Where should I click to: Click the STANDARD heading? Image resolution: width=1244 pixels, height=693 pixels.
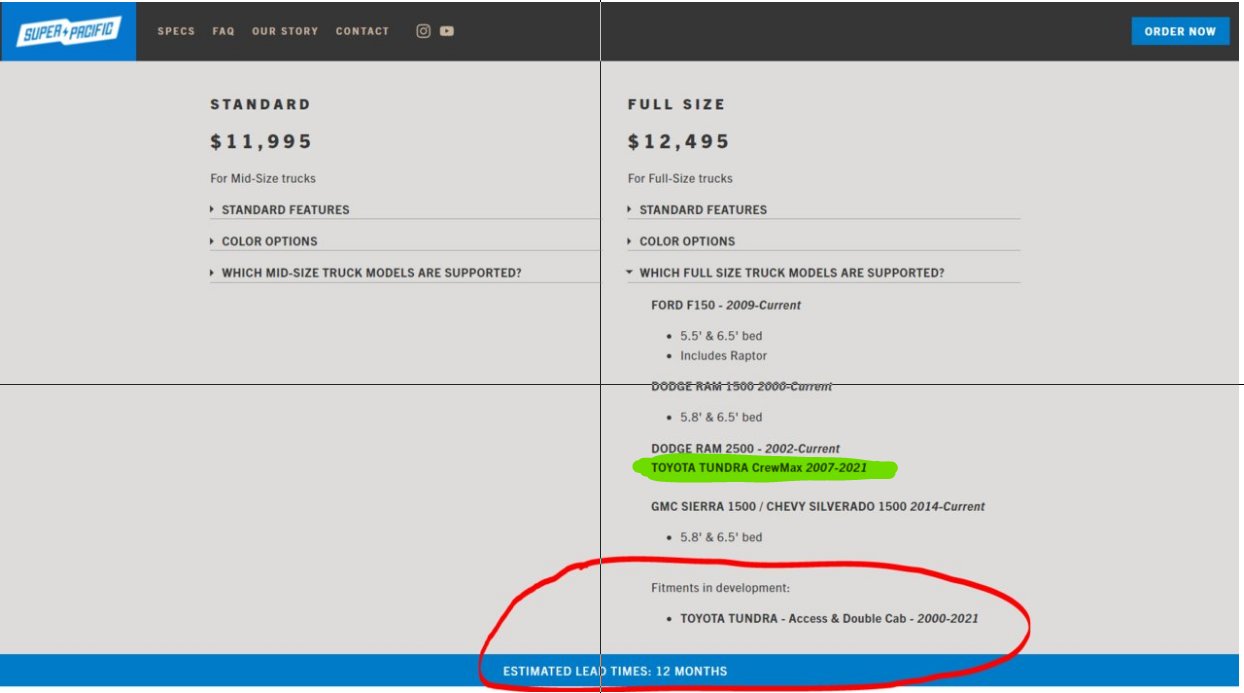click(260, 104)
